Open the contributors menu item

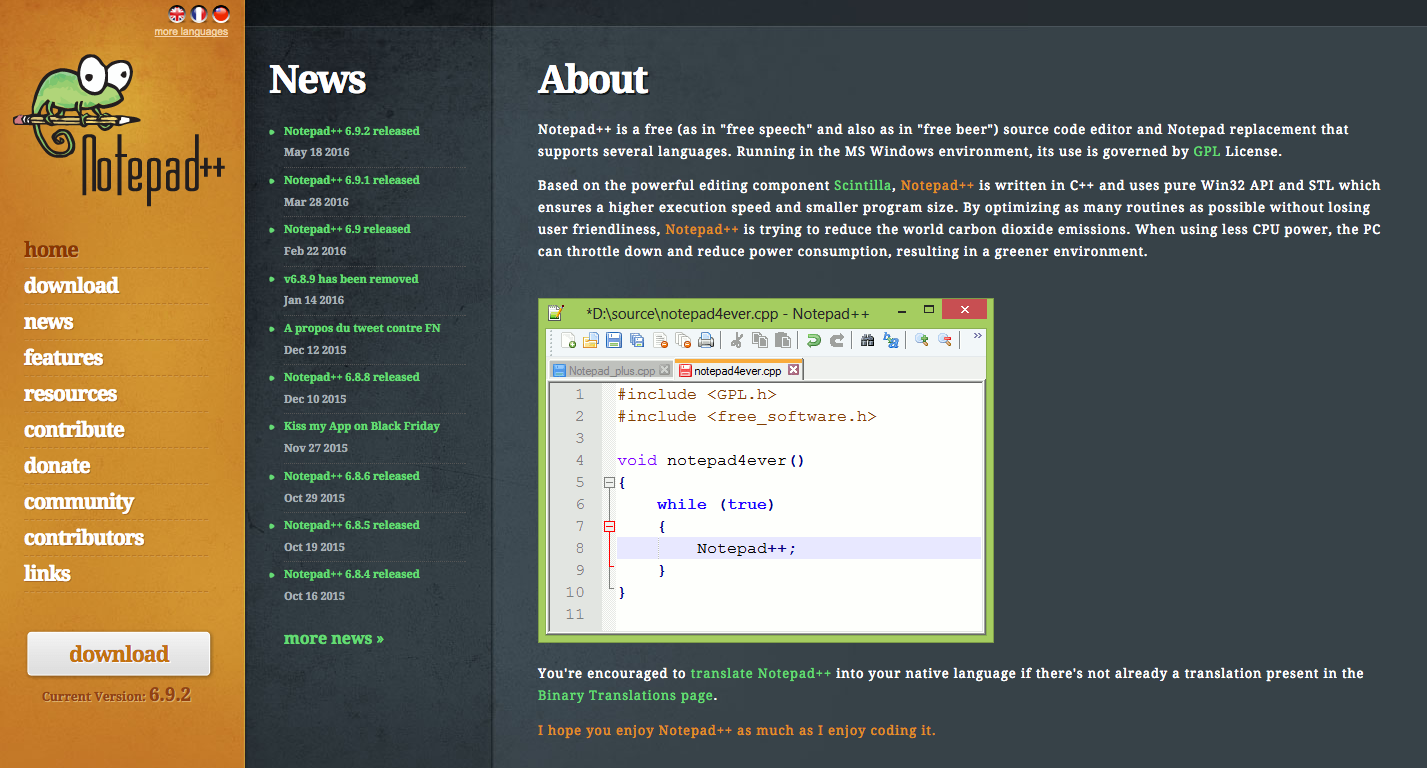pos(84,538)
